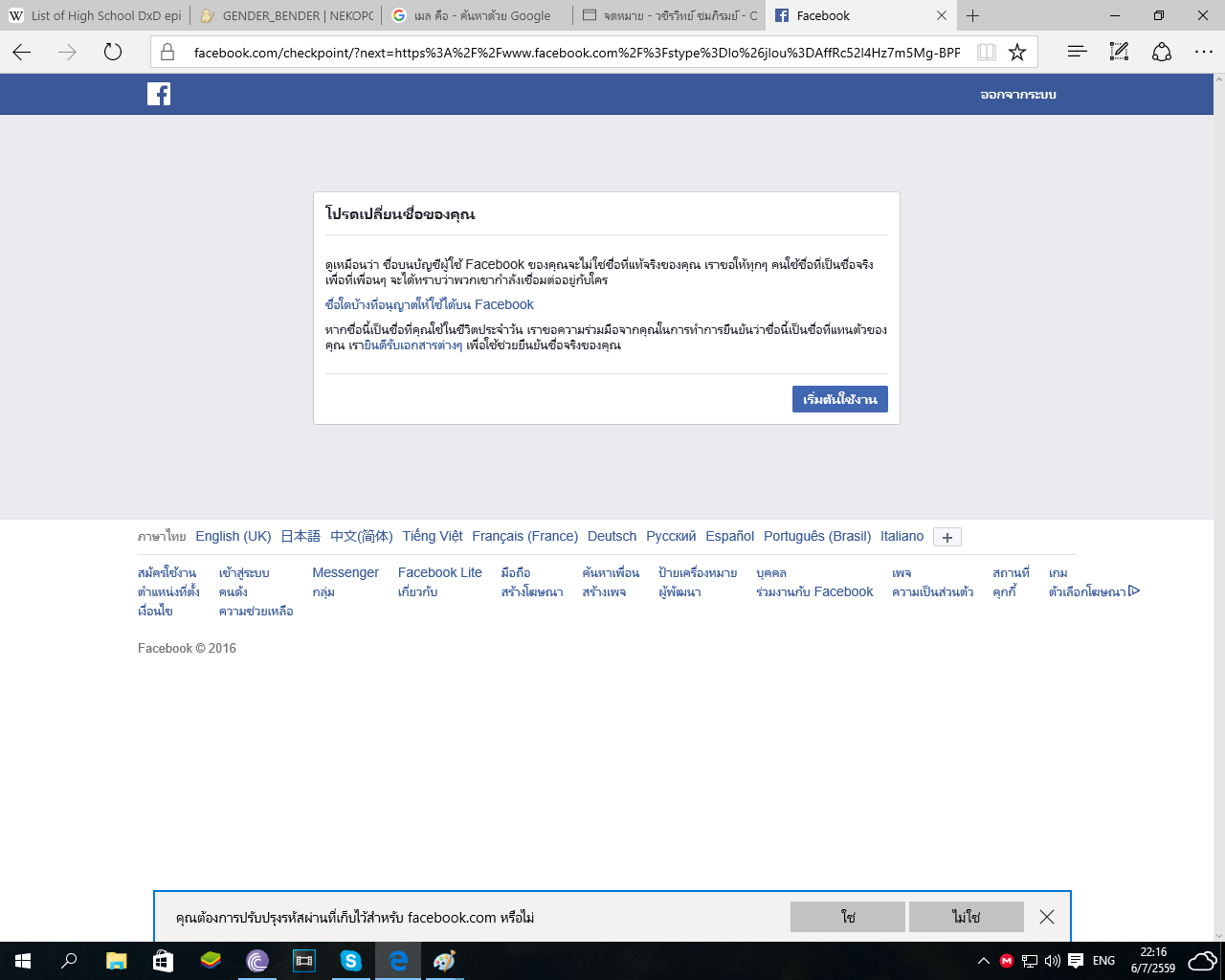
Task: Open the Action Center notification icon
Action: tap(1076, 961)
